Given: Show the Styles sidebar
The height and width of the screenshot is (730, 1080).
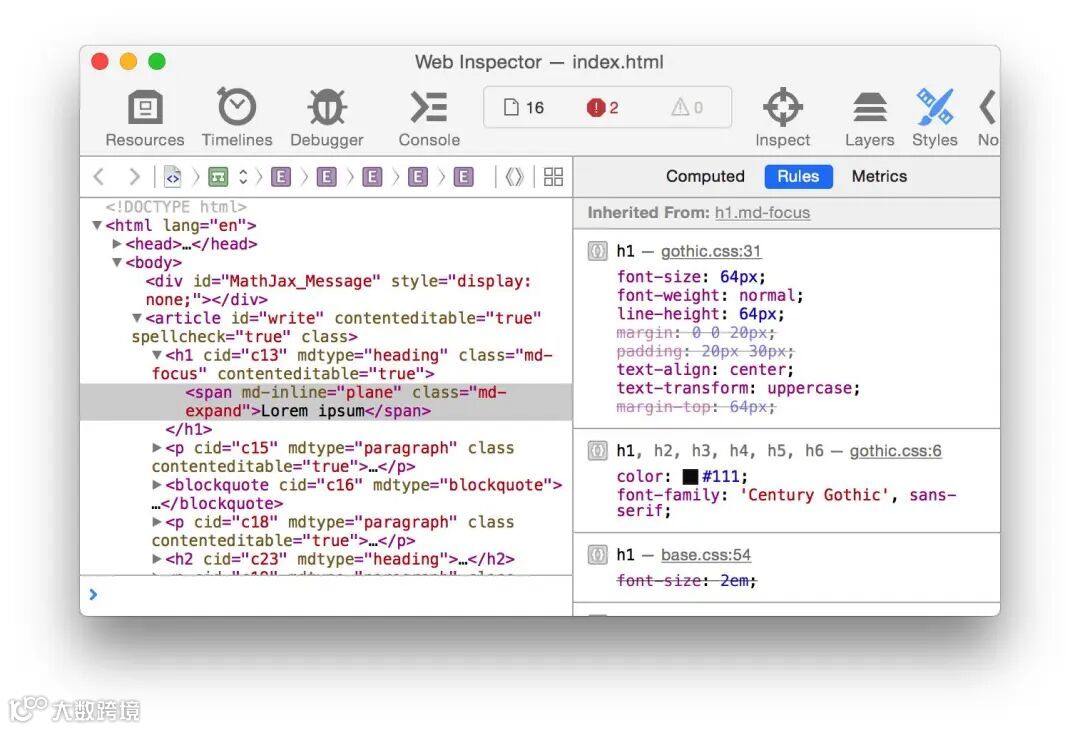Looking at the screenshot, I should click(935, 118).
